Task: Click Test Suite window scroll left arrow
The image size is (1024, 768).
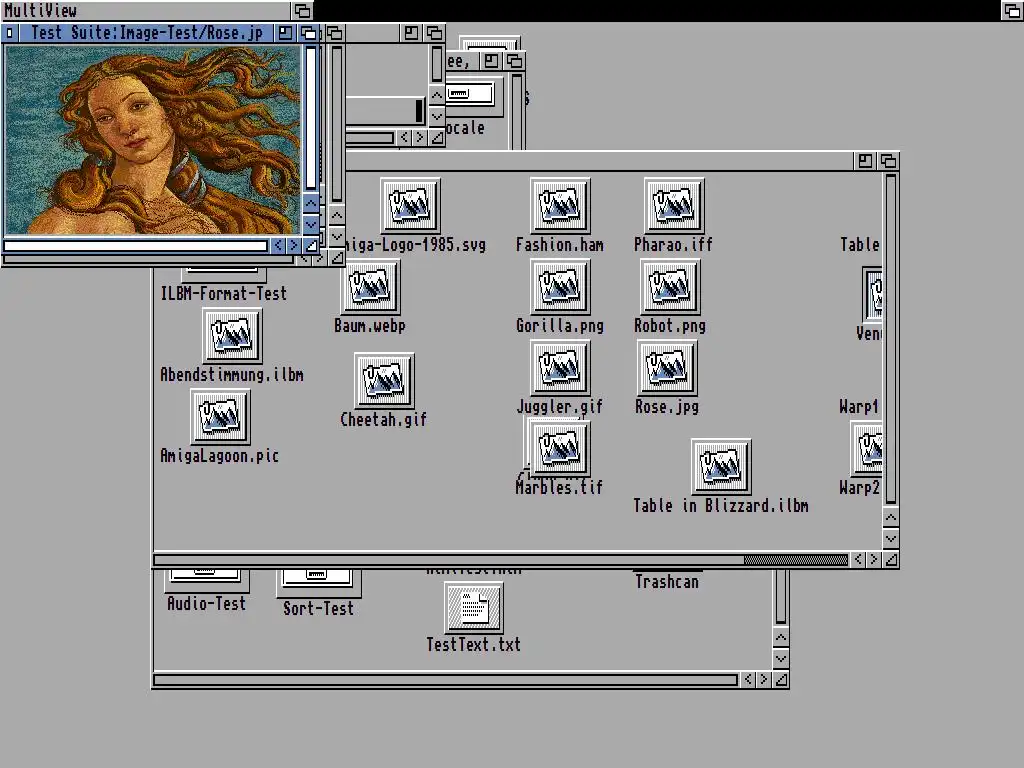Action: [748, 680]
